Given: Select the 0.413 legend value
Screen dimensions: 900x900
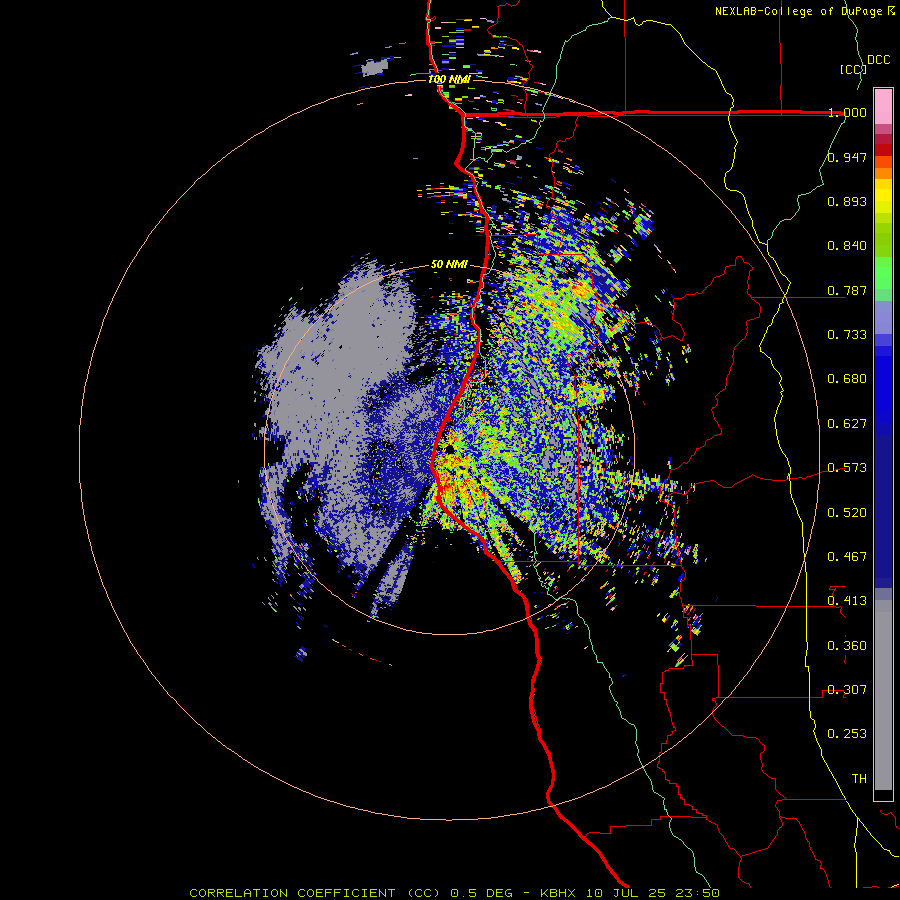Looking at the screenshot, I should tap(847, 601).
